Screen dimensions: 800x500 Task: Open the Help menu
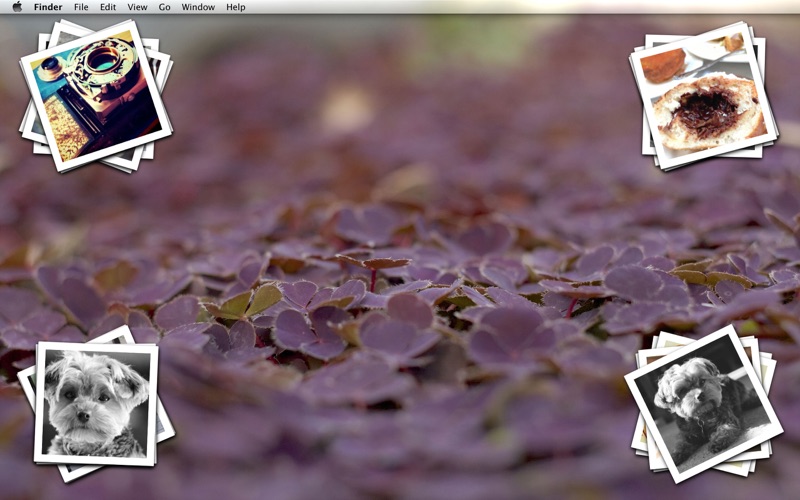tap(236, 7)
